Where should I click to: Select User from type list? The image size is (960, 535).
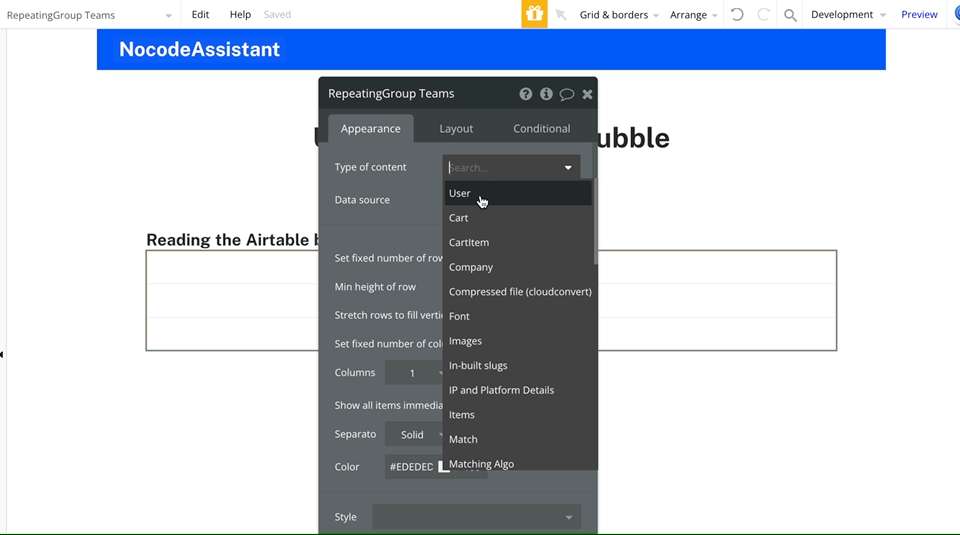[518, 193]
